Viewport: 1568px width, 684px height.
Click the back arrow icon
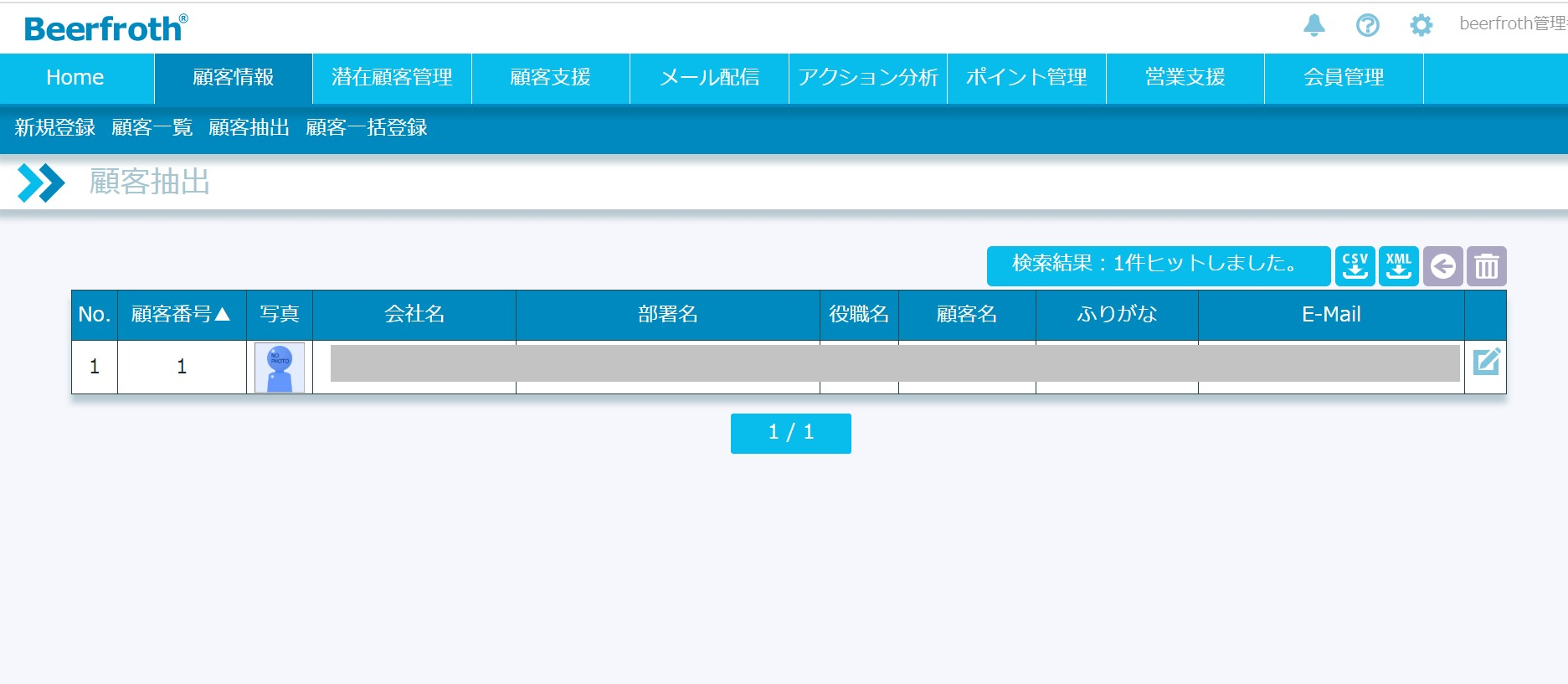1442,266
